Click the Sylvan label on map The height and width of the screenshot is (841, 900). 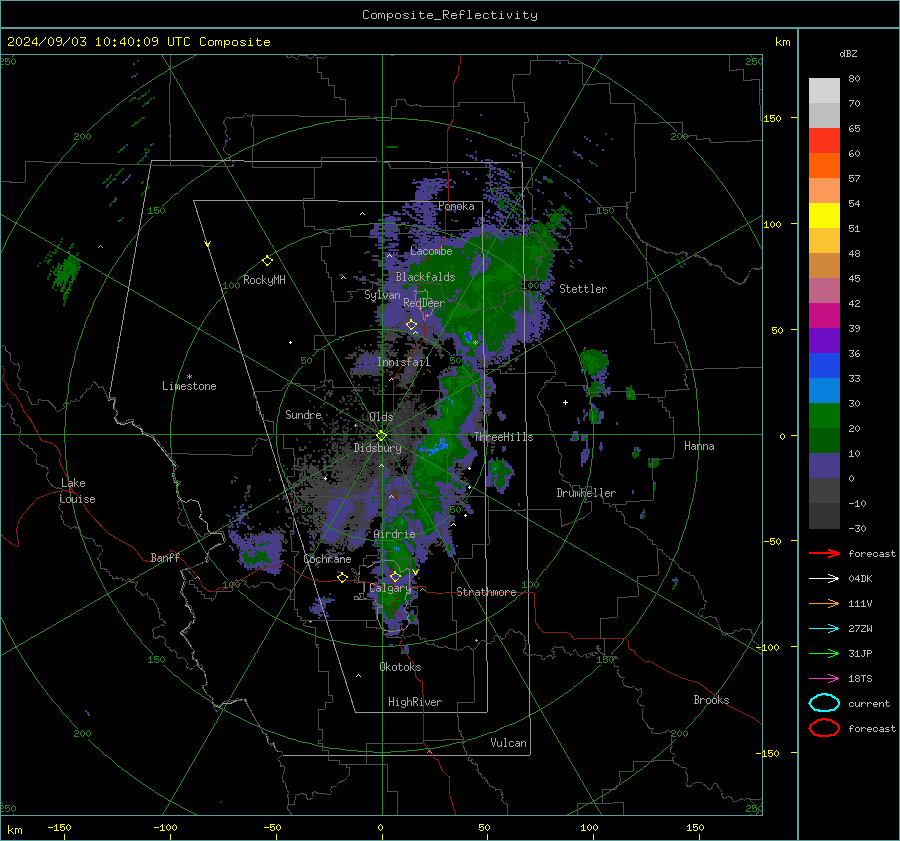coord(382,295)
